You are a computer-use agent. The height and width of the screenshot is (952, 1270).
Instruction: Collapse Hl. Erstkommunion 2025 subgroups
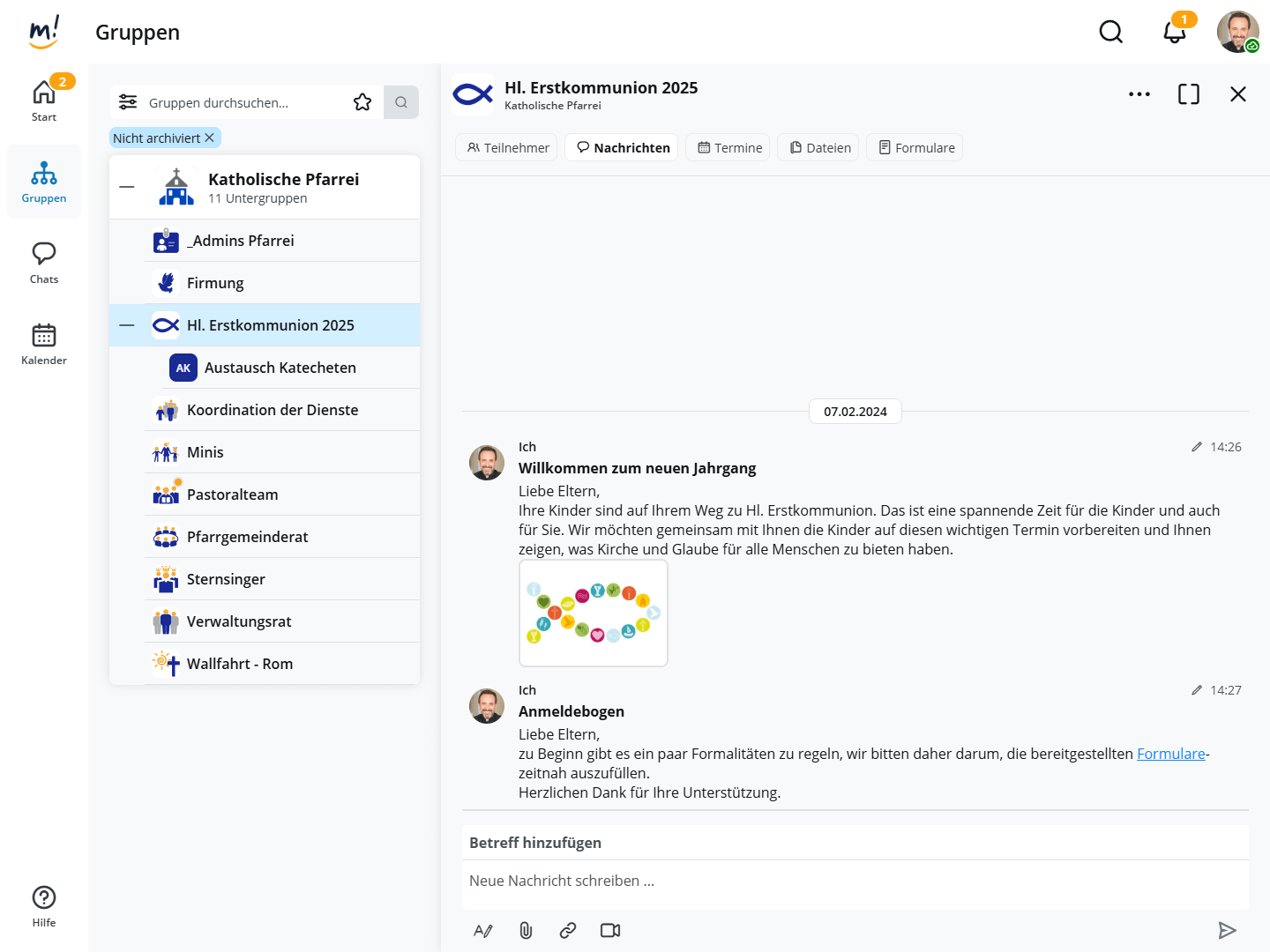(x=127, y=325)
